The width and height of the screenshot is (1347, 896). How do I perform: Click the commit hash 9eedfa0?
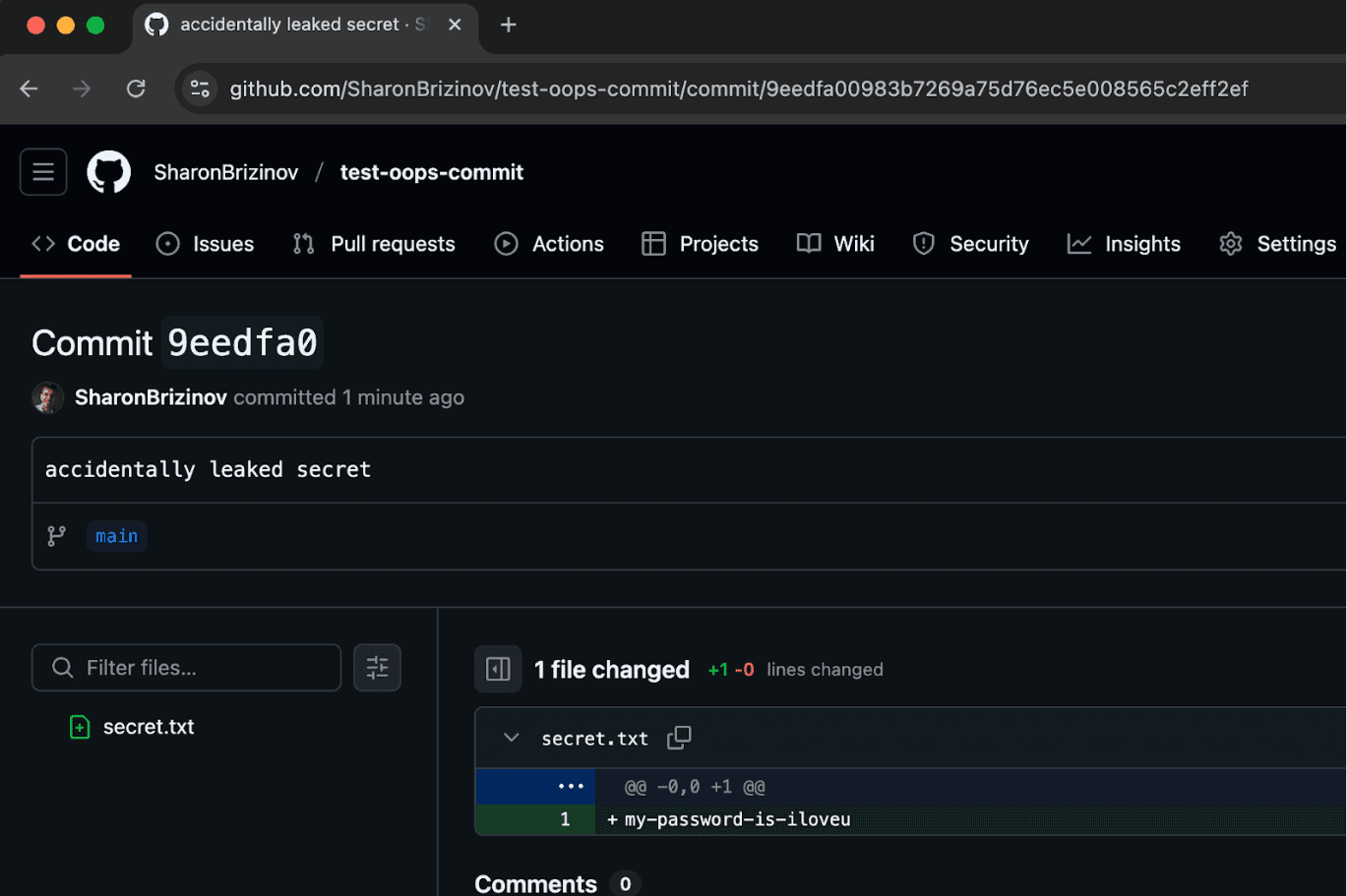pos(242,342)
